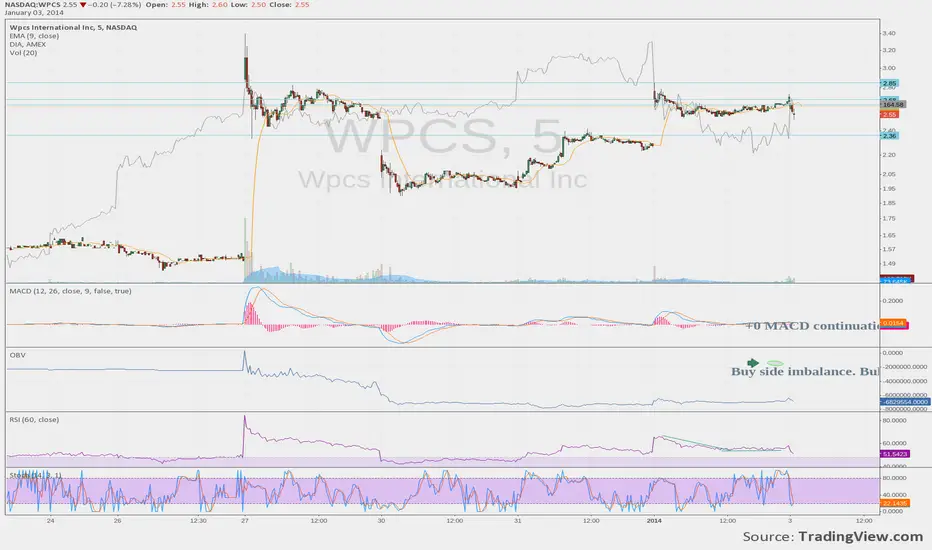
Task: Open the TradingView.com source link
Action: pyautogui.click(x=860, y=536)
